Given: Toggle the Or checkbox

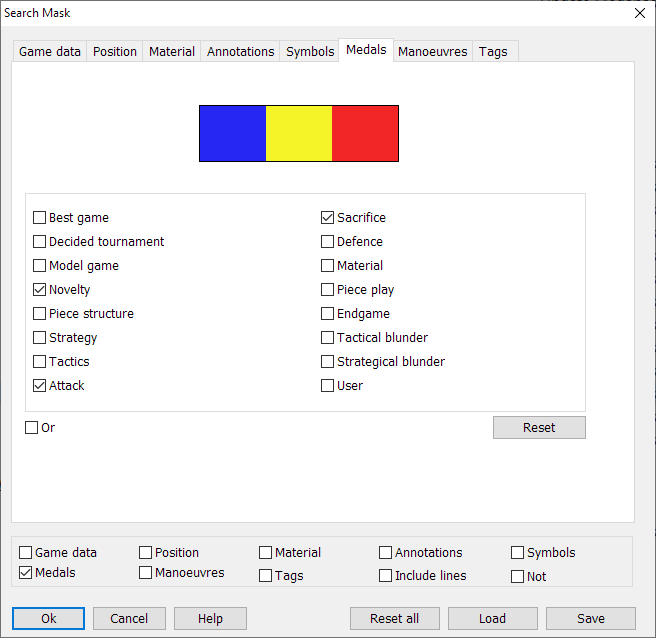Looking at the screenshot, I should click(31, 428).
